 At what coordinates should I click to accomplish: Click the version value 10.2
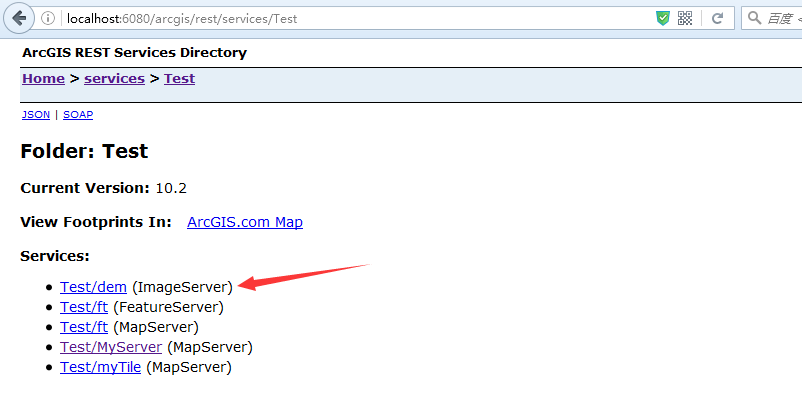pos(171,188)
